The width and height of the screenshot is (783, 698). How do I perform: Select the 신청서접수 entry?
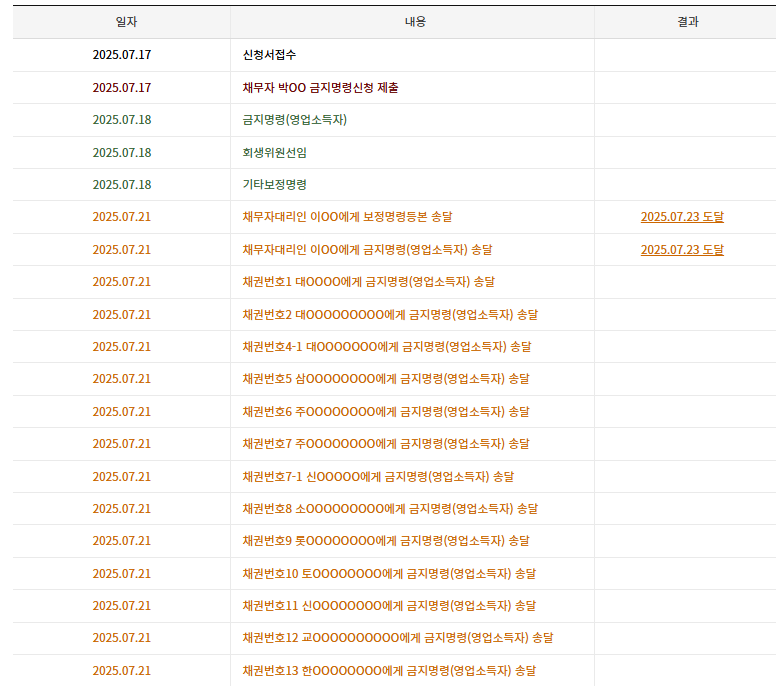tap(269, 54)
